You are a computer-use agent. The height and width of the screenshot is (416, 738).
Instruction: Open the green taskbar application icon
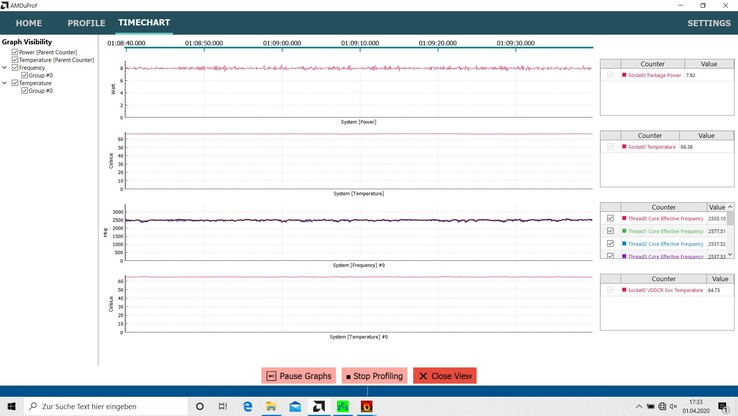[x=343, y=406]
